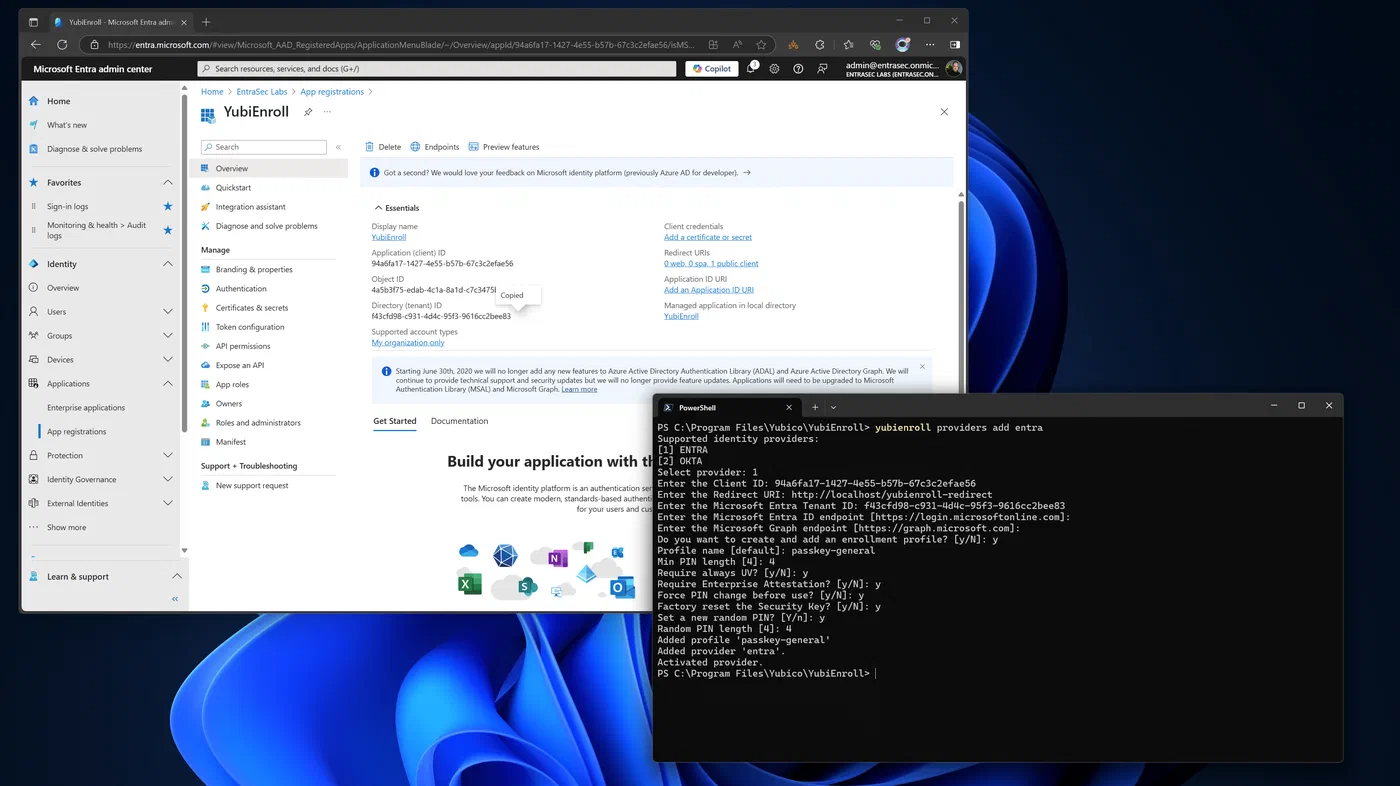Image resolution: width=1400 pixels, height=786 pixels.
Task: Click the Copilot button
Action: click(712, 69)
